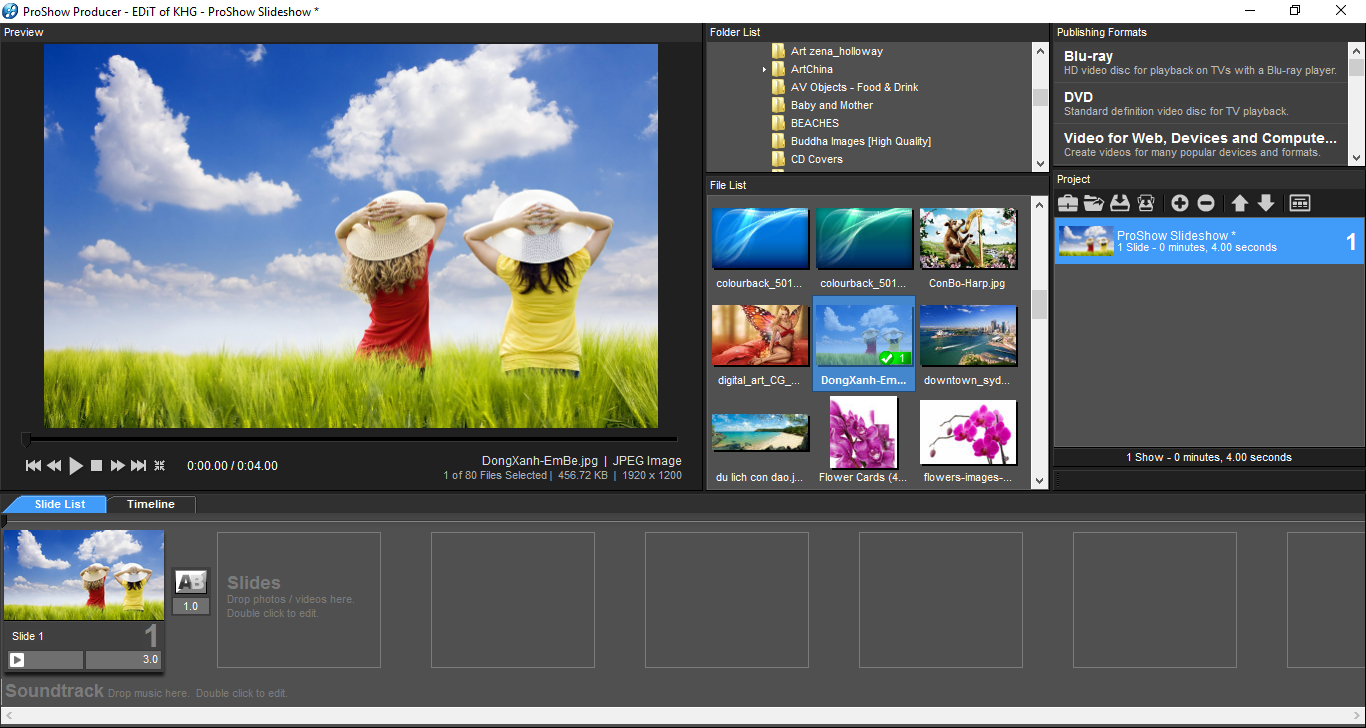The height and width of the screenshot is (728, 1366).
Task: Move show up with the up arrow
Action: pos(1240,203)
